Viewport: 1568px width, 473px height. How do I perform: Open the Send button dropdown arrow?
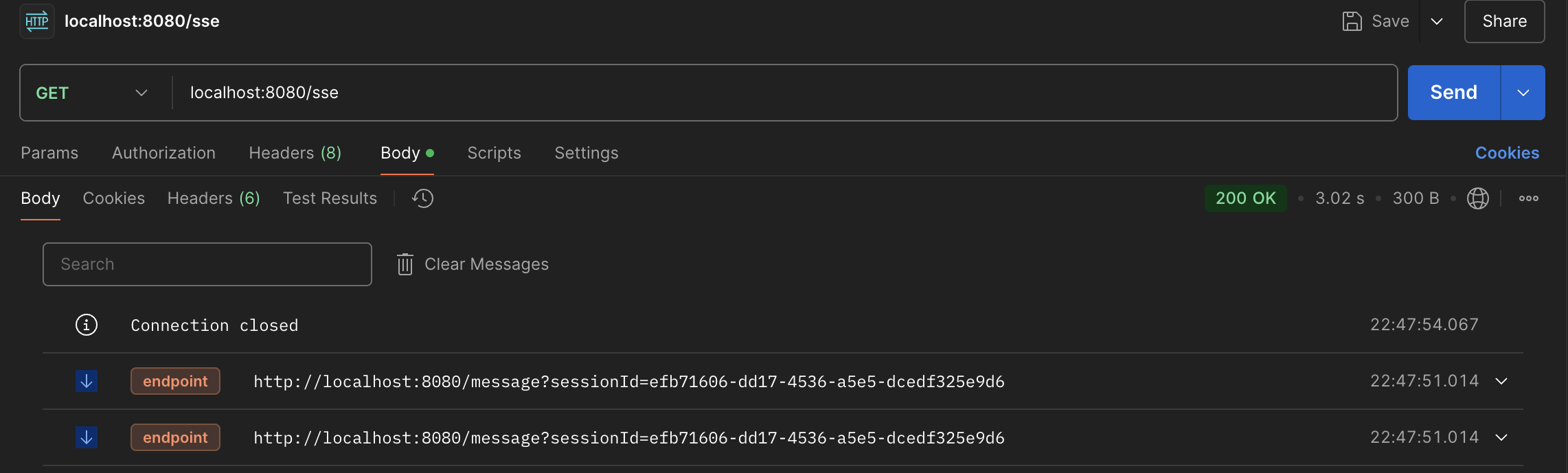point(1523,93)
